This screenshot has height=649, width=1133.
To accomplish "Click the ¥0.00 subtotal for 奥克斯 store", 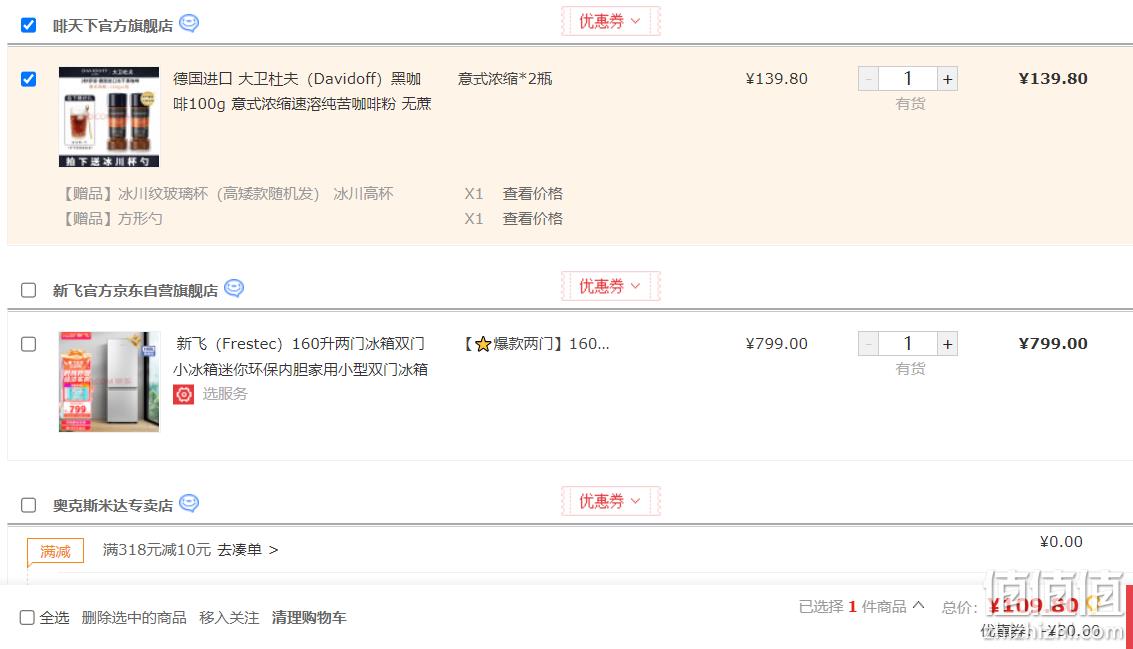I will click(x=1061, y=542).
